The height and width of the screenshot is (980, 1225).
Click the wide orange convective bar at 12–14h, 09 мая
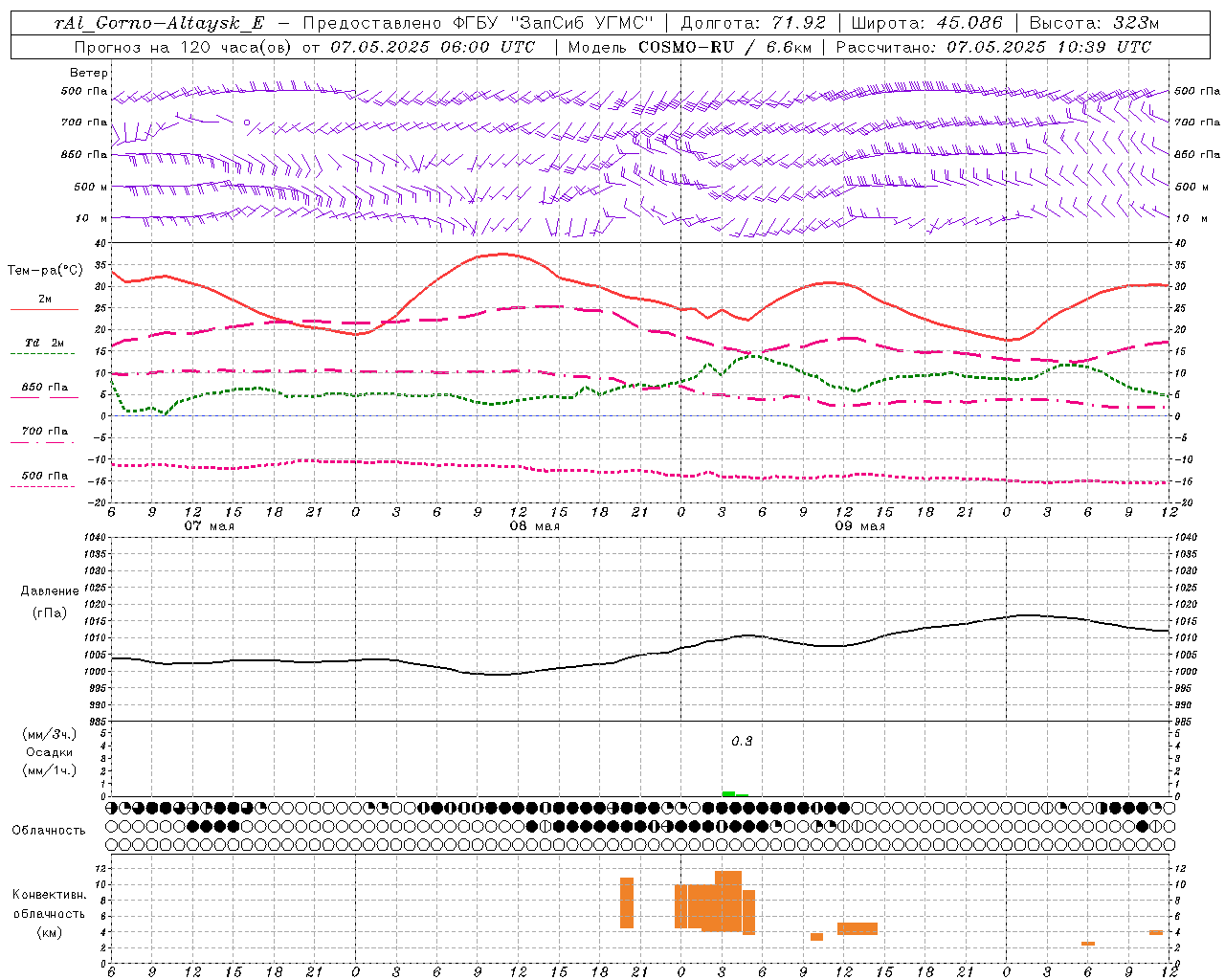tap(857, 928)
